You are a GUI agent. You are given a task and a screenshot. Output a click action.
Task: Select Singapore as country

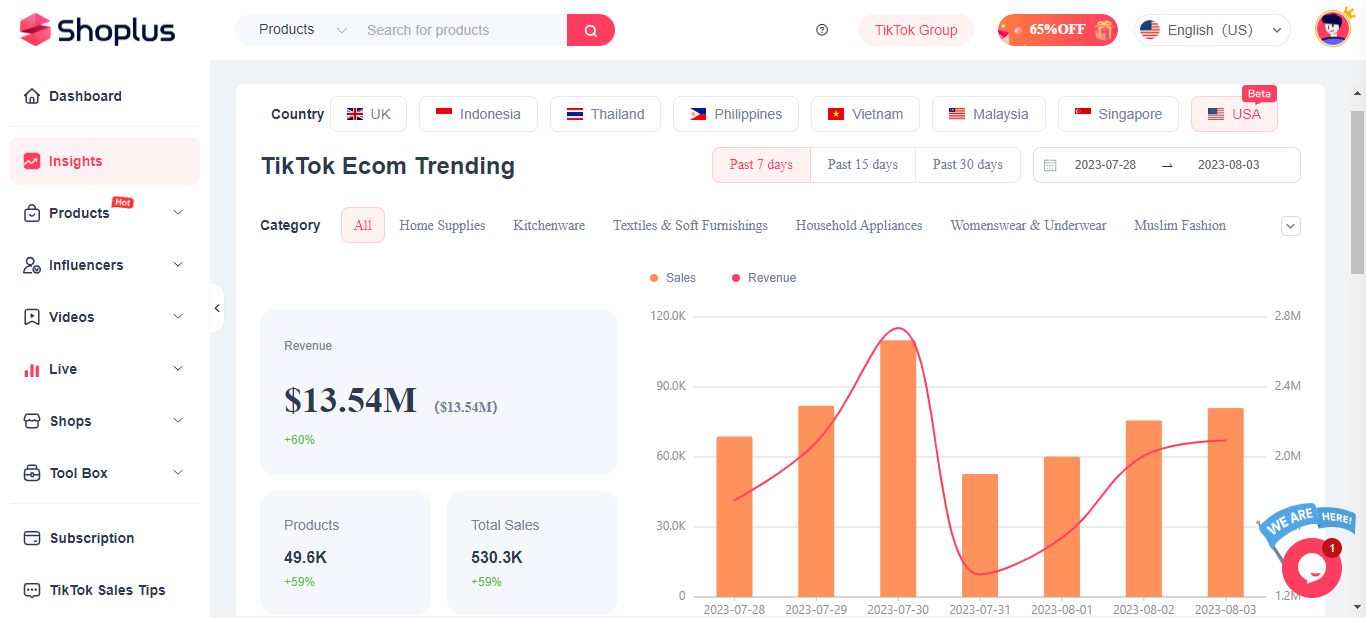[1118, 114]
